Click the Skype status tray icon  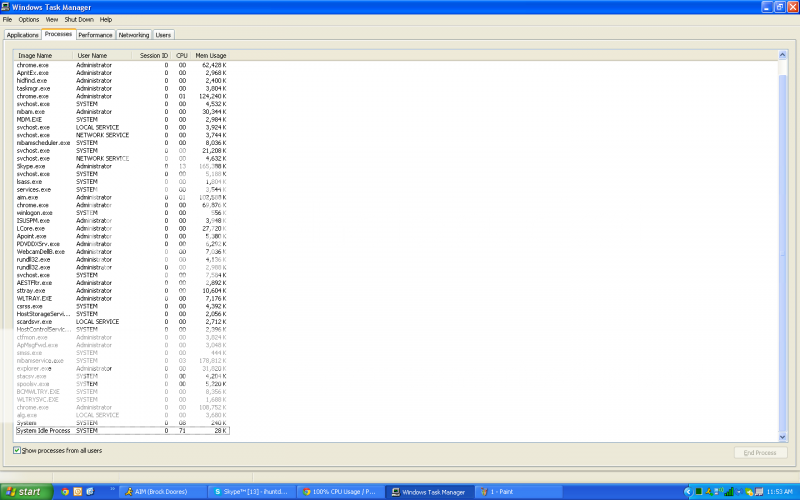tap(748, 492)
